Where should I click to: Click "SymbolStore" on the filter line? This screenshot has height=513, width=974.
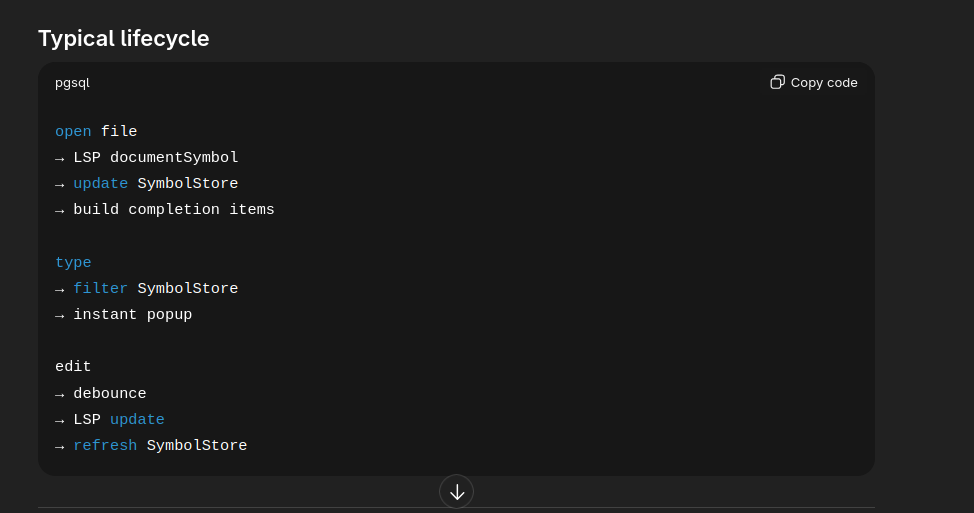[x=188, y=289]
